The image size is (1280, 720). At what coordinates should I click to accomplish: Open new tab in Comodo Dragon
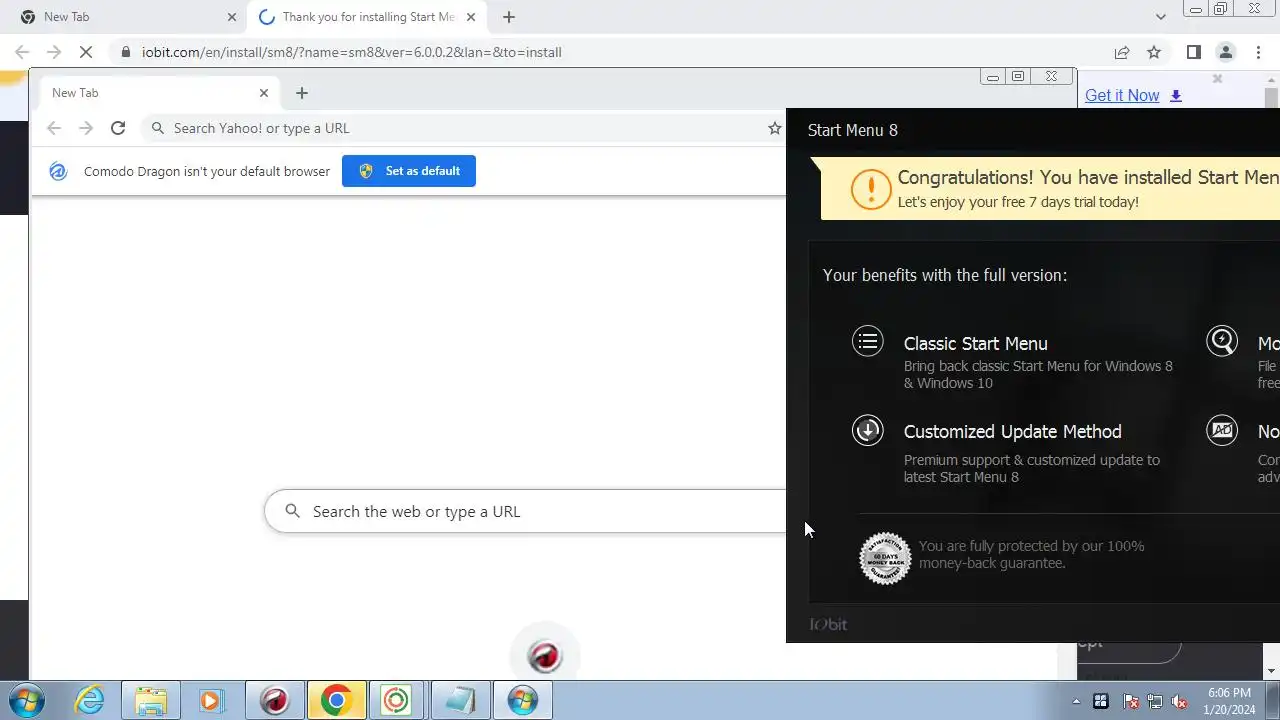click(302, 93)
